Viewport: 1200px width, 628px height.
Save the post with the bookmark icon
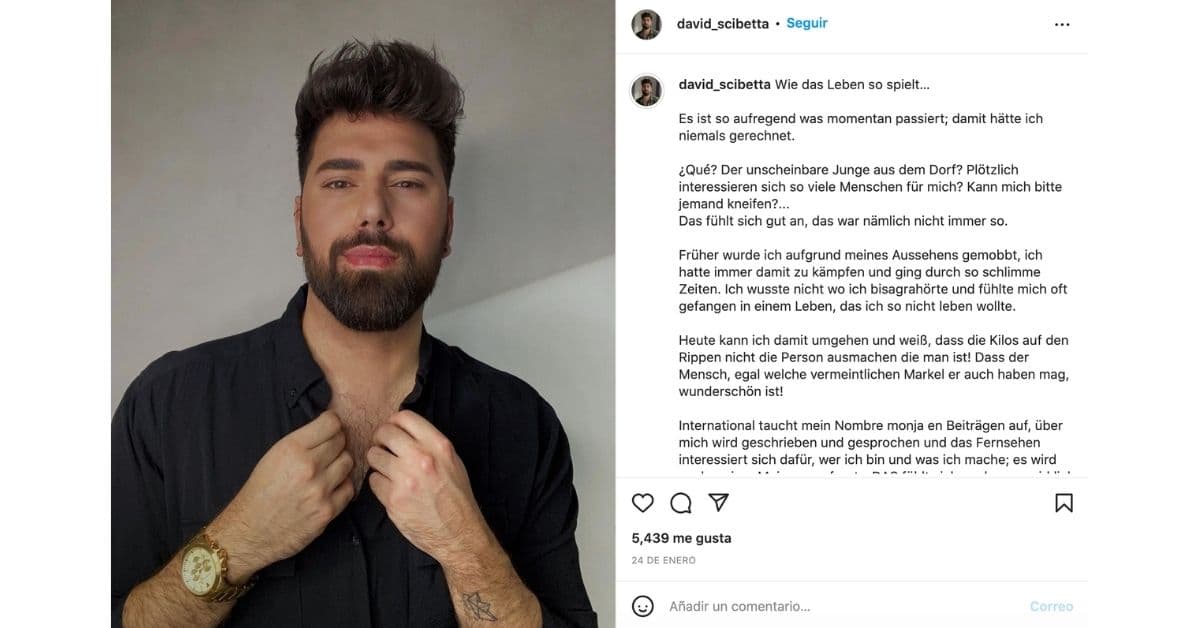click(x=1064, y=503)
